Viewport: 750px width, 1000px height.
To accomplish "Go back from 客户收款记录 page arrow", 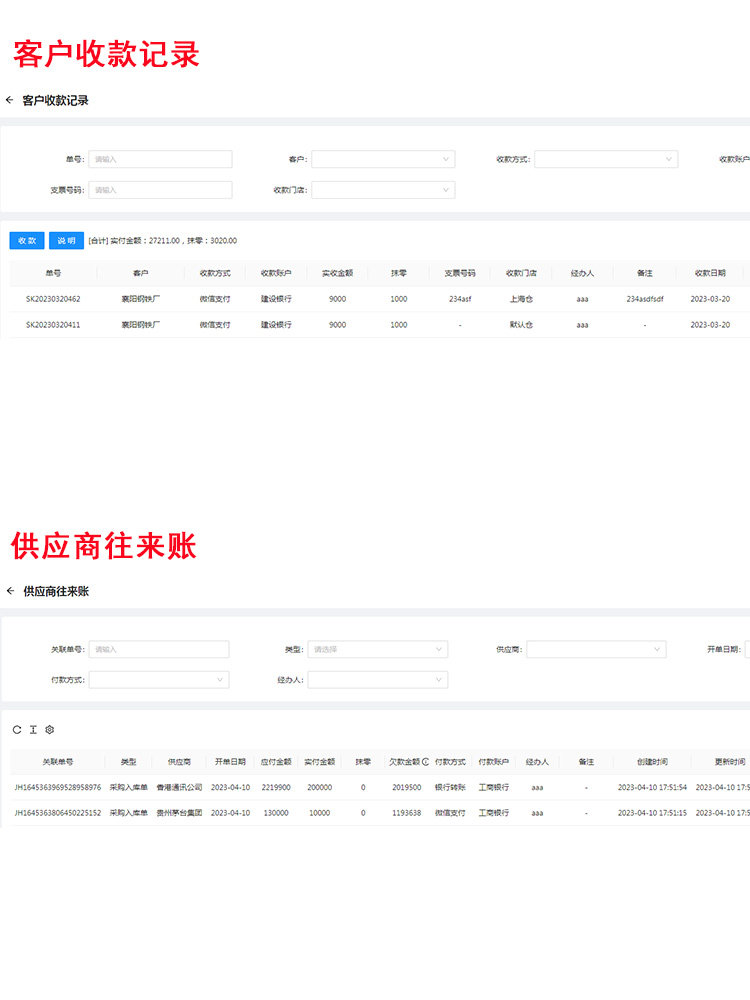I will coord(10,99).
